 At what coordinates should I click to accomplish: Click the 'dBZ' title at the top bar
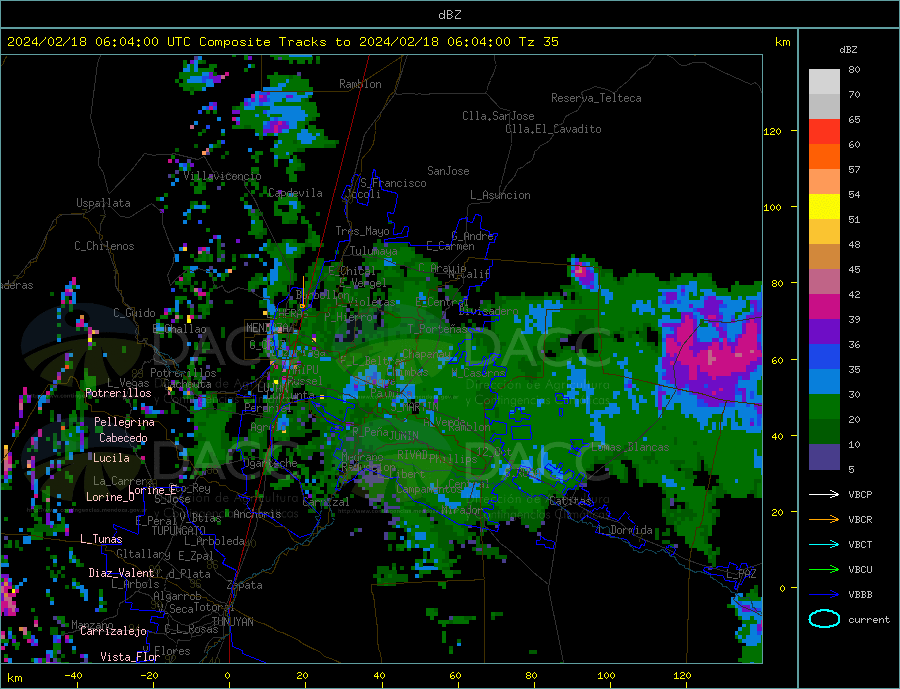449,15
